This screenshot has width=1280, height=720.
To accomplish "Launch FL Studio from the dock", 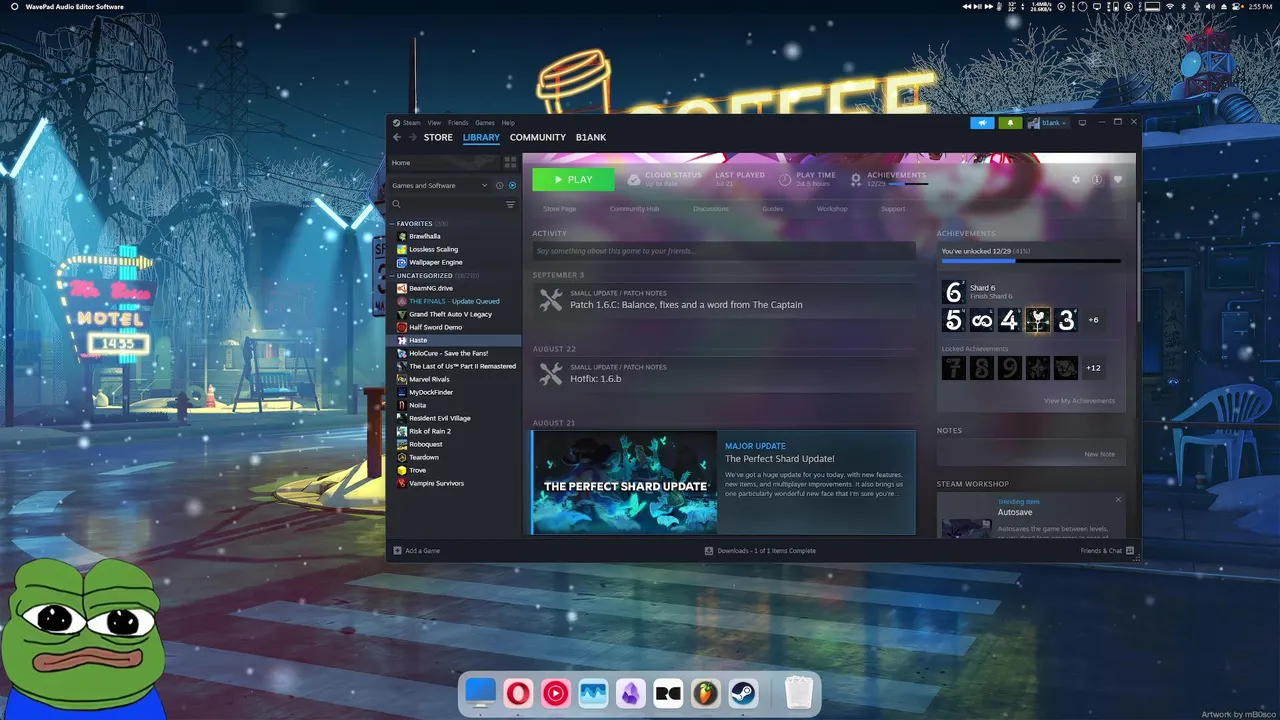I will click(x=706, y=693).
